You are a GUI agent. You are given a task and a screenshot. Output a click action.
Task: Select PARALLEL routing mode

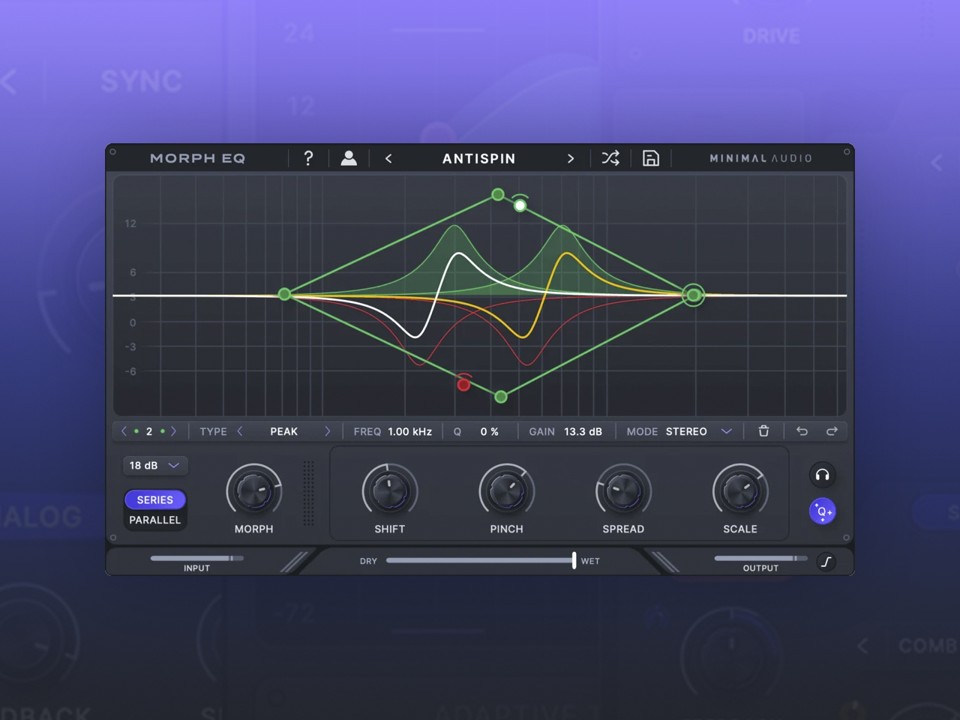coord(155,520)
